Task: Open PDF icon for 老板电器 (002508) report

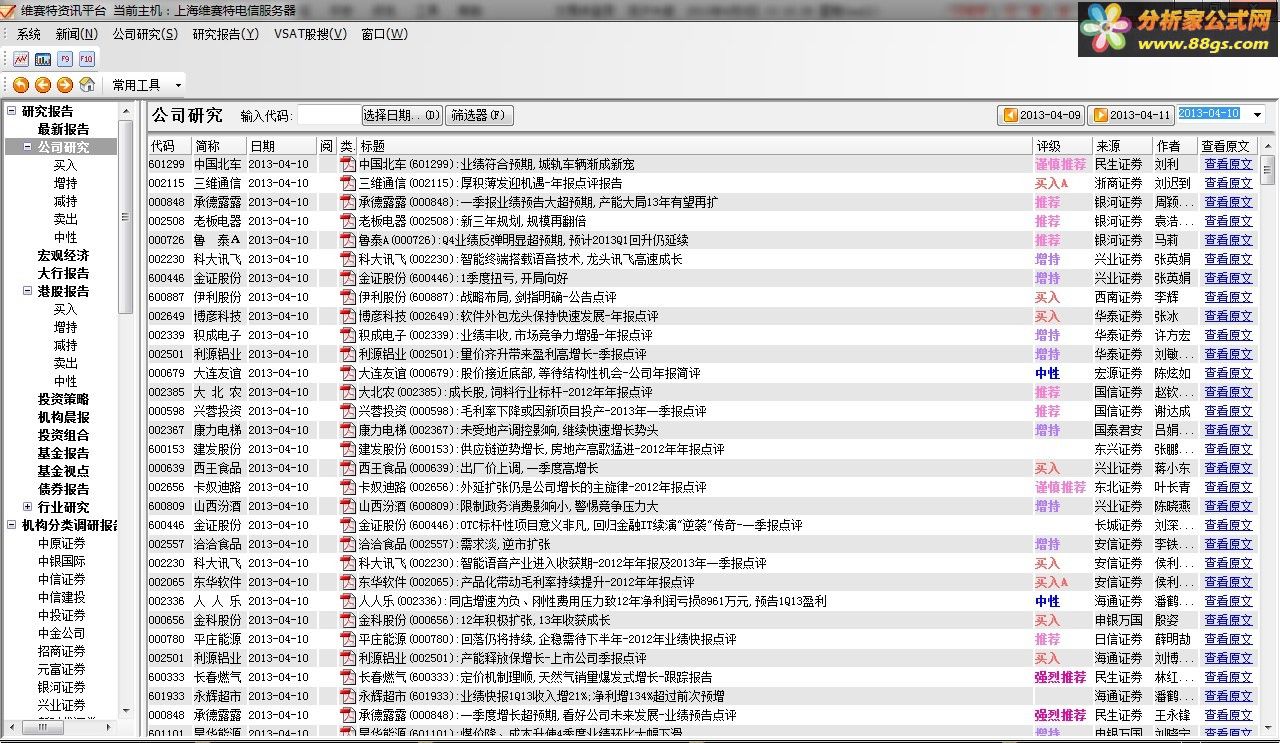Action: click(x=349, y=221)
